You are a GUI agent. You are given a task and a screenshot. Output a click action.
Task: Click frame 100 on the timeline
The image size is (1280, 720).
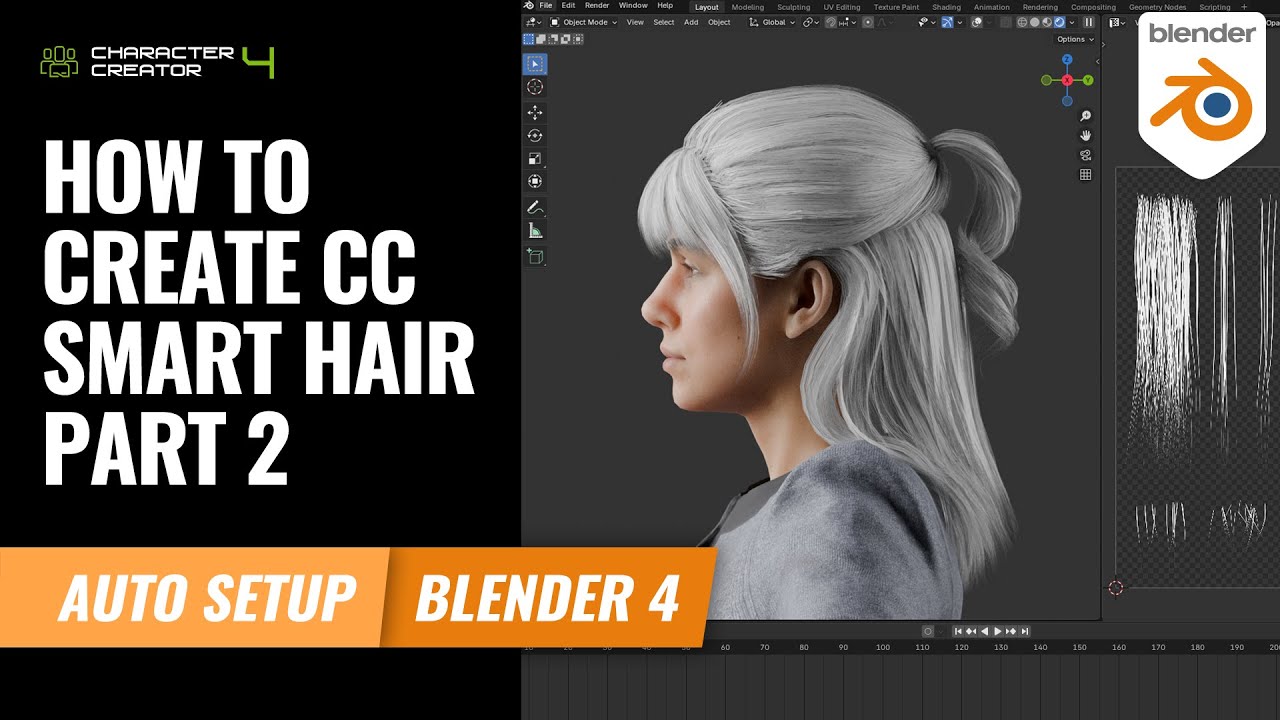tap(882, 647)
